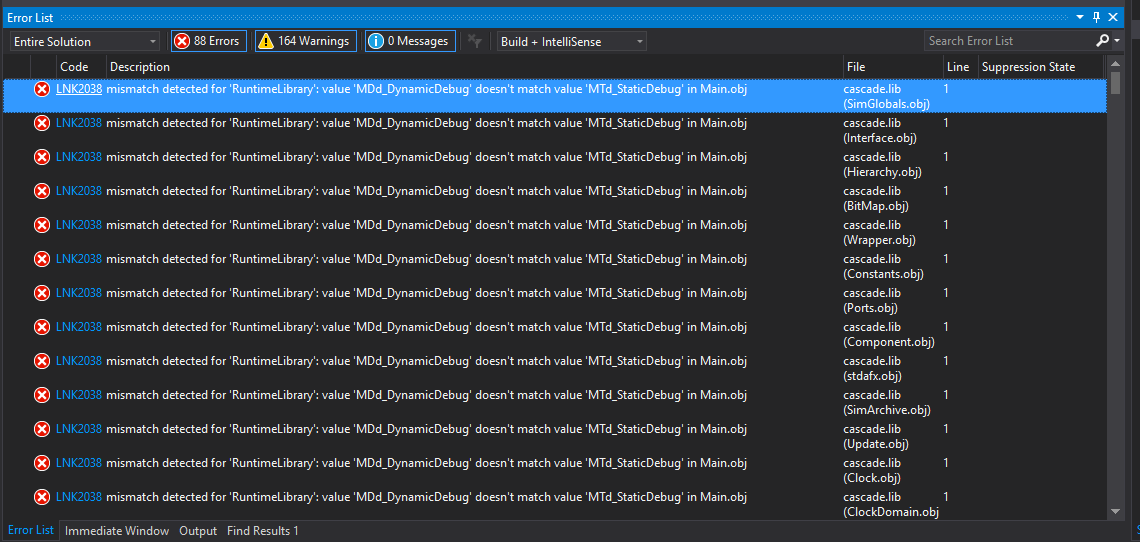
Task: Toggle the 0 Messages filter
Action: (410, 41)
